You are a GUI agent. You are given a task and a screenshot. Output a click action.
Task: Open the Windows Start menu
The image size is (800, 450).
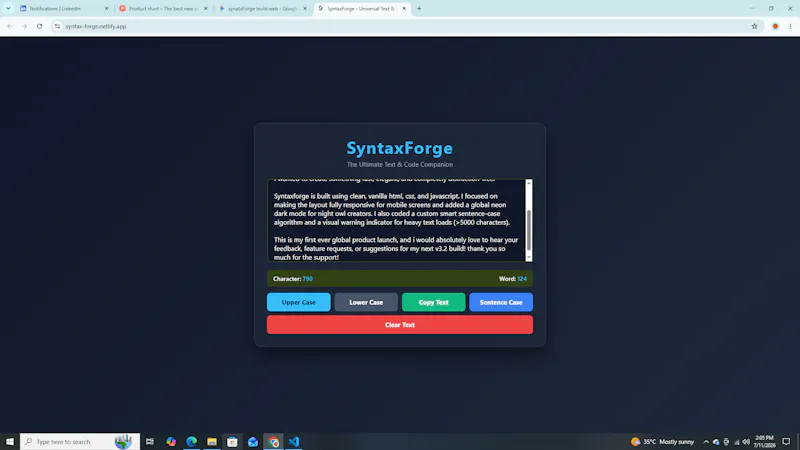point(10,441)
